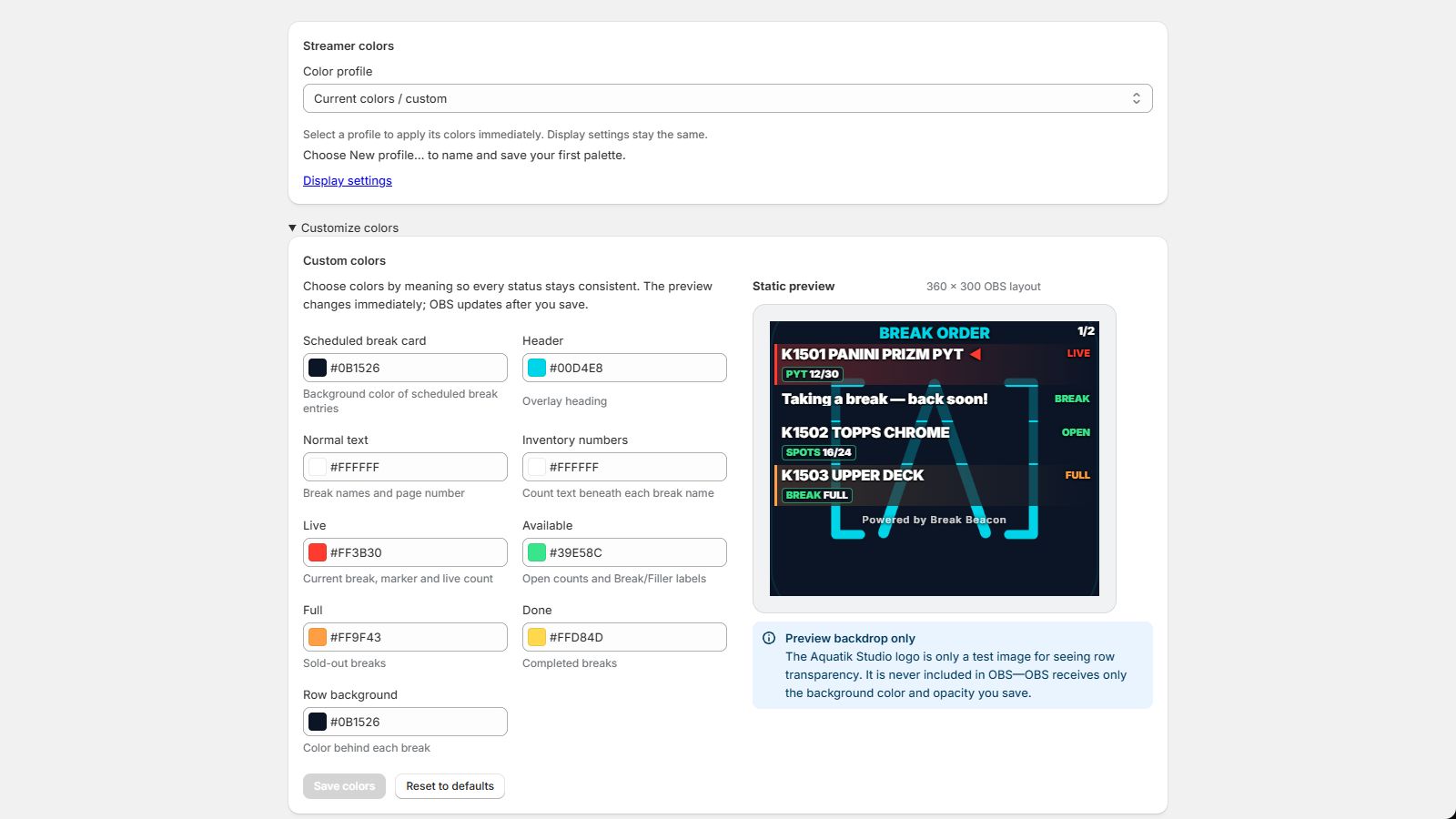Open the Normal text white swatch
Screen dimensions: 1456x819
pyautogui.click(x=318, y=467)
